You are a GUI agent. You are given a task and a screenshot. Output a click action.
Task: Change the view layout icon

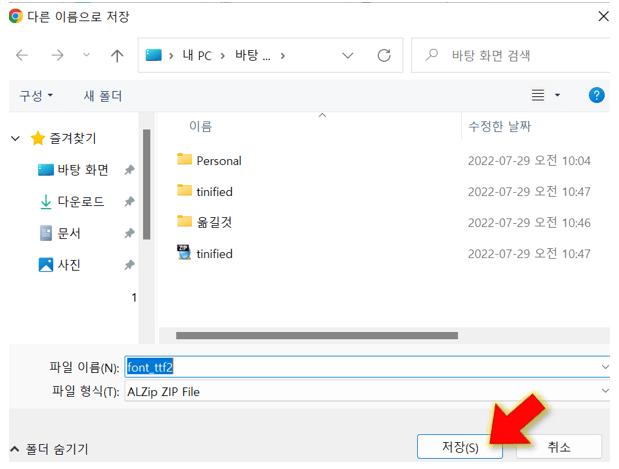click(538, 95)
